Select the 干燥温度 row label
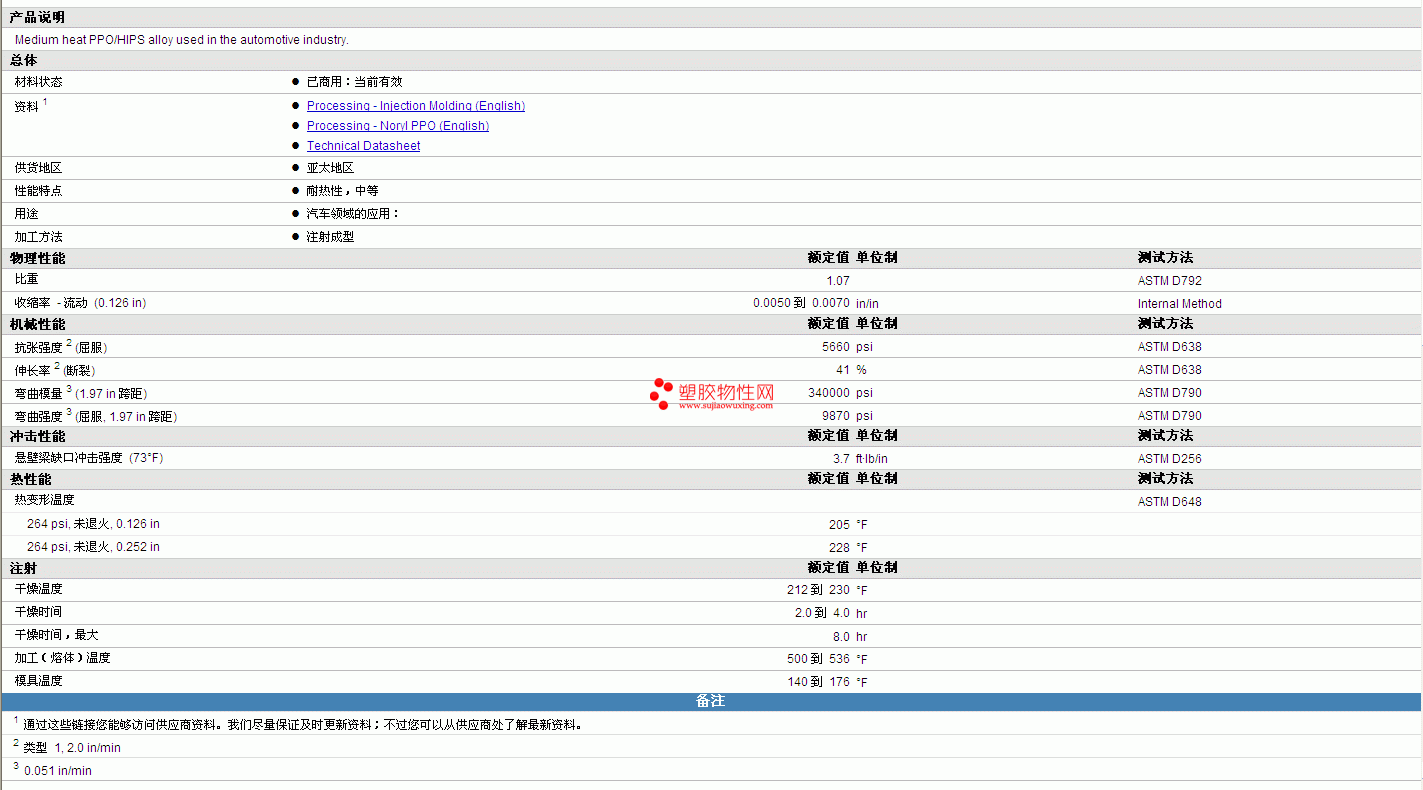This screenshot has height=790, width=1423. tap(38, 589)
